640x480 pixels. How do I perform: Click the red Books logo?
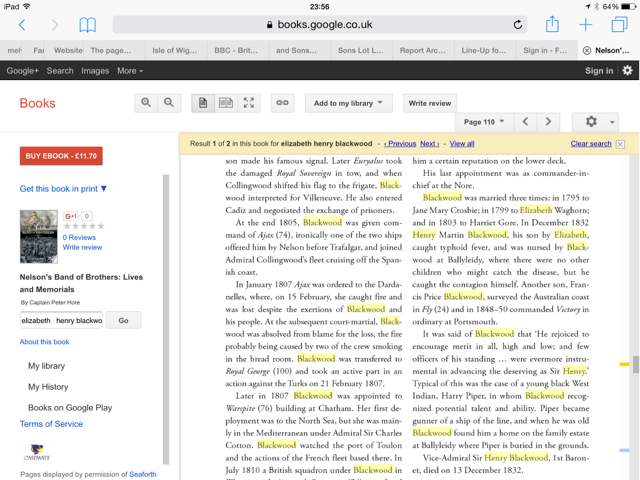click(x=38, y=103)
